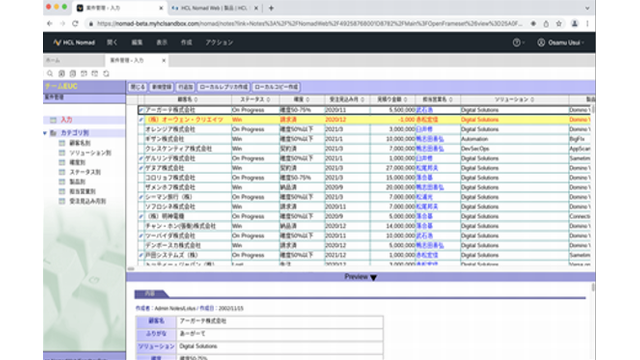The width and height of the screenshot is (640, 360).
Task: Sort by the 見積り金額 column header
Action: (x=392, y=100)
